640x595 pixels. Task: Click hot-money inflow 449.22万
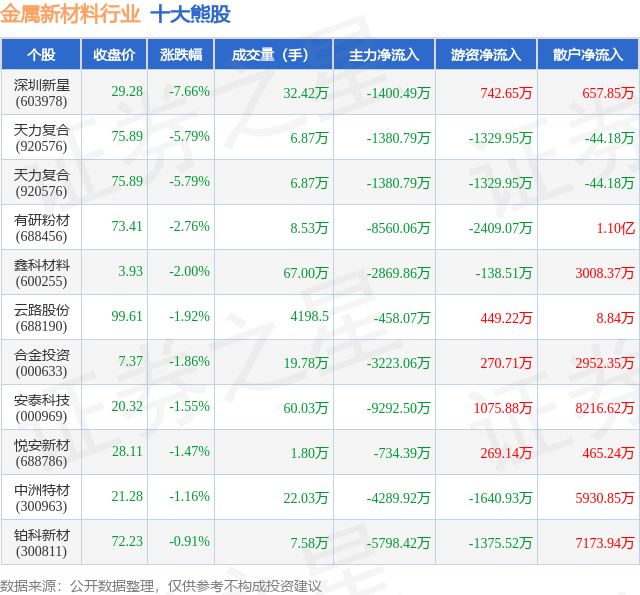[x=506, y=318]
